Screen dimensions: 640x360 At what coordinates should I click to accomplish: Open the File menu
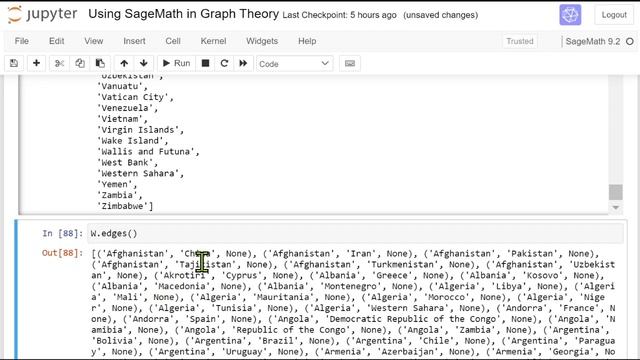point(22,41)
